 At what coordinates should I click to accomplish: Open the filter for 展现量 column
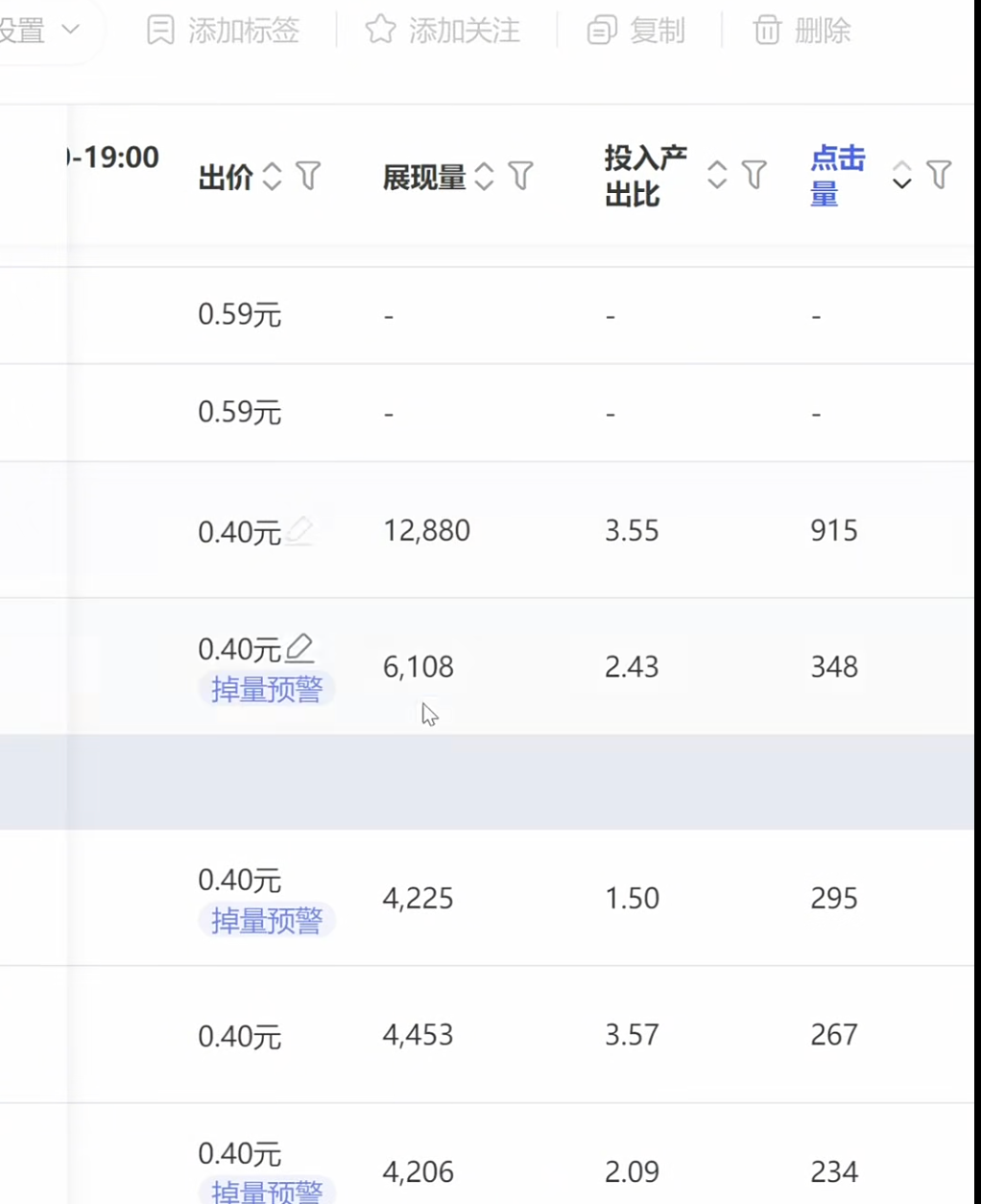[x=521, y=176]
